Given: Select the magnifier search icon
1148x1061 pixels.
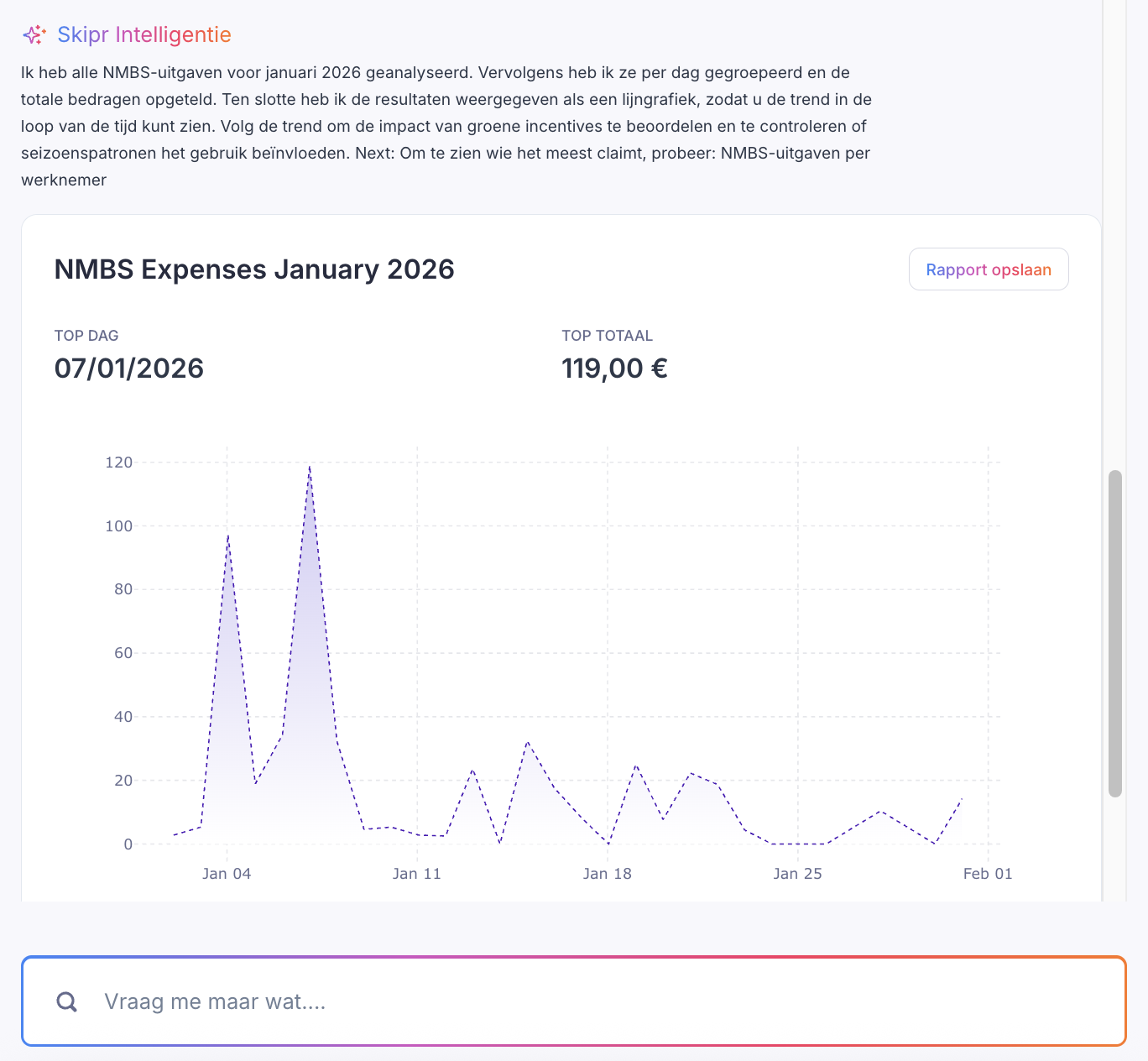Looking at the screenshot, I should 66,1001.
